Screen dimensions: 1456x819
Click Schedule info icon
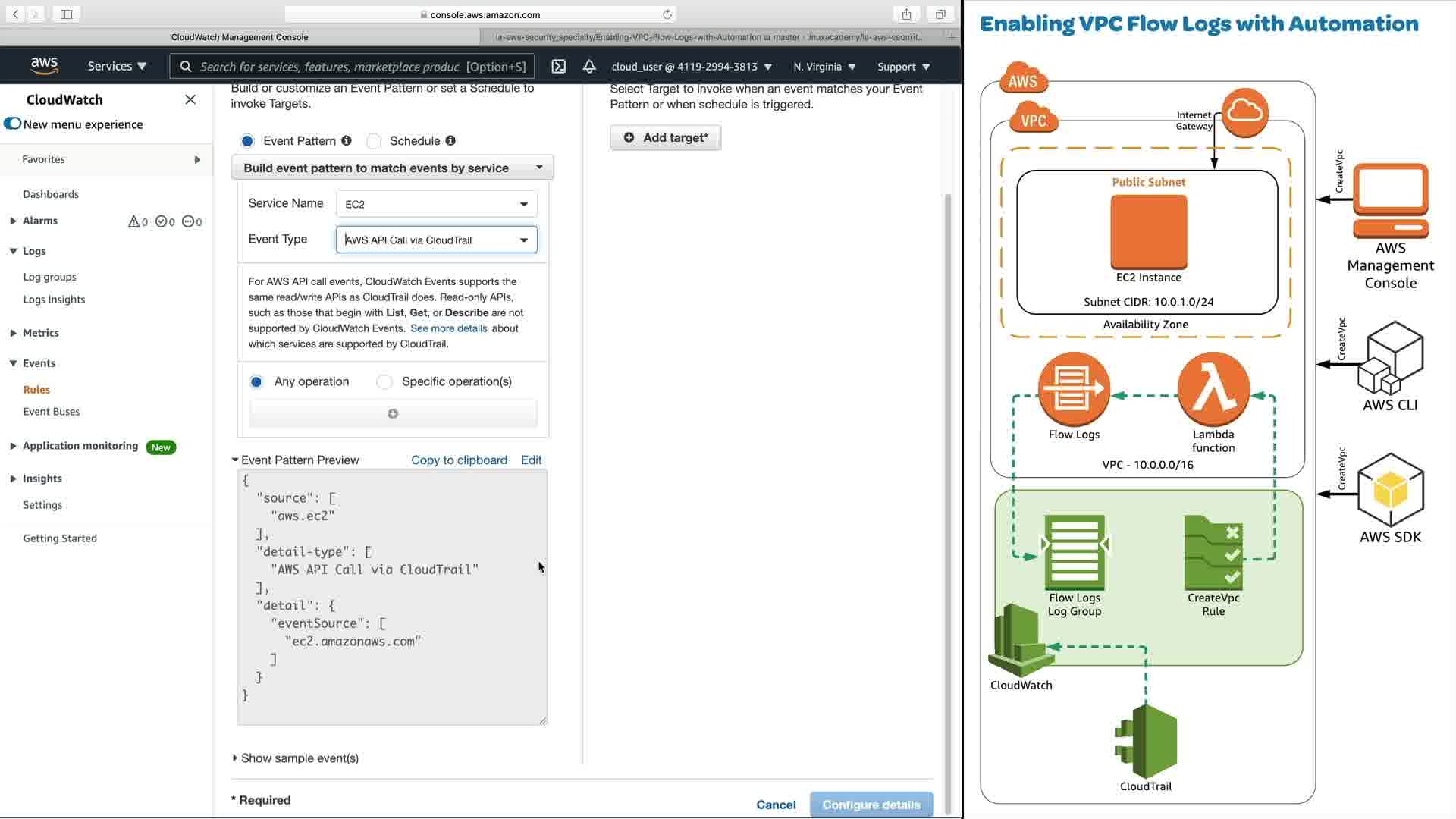[x=450, y=140]
